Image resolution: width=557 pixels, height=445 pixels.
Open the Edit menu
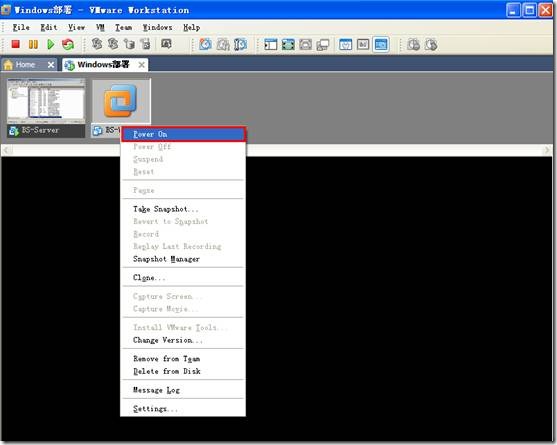[49, 27]
